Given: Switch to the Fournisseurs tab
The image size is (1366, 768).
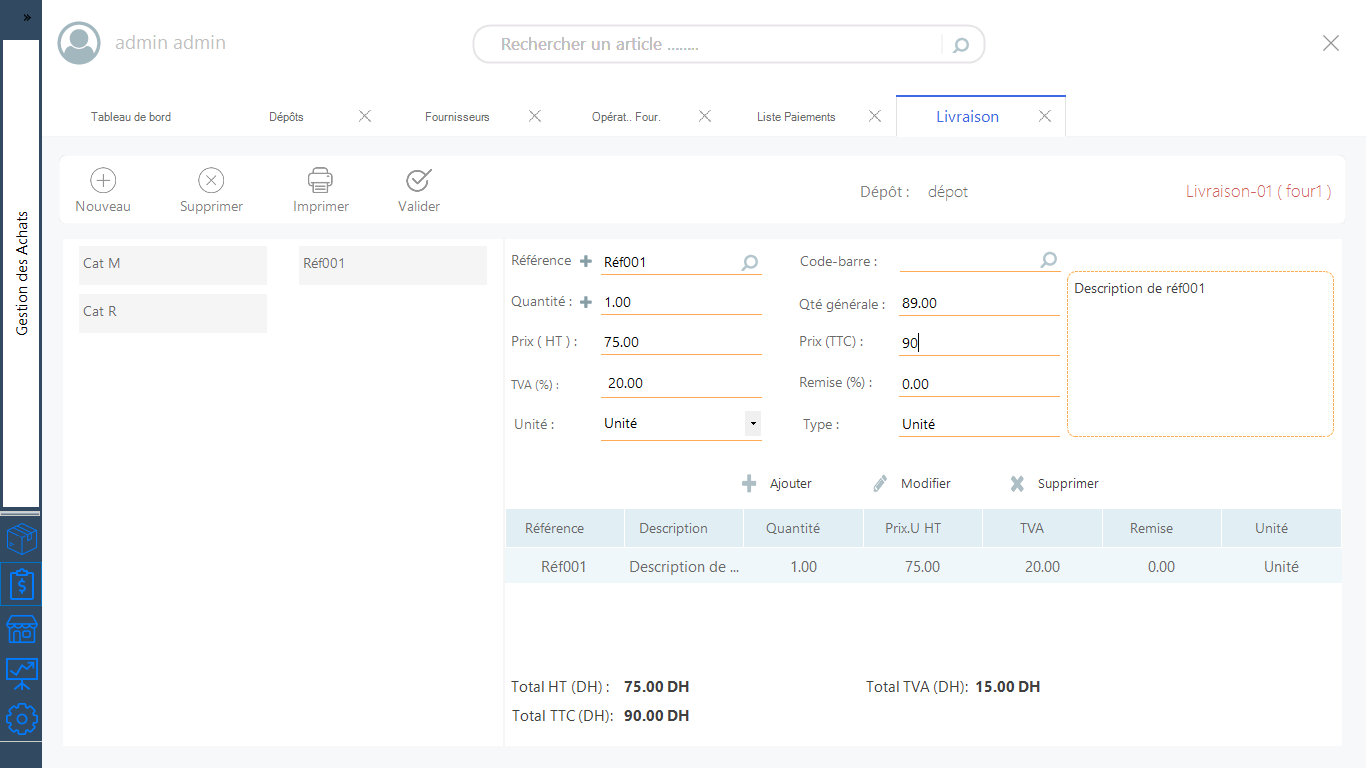Looking at the screenshot, I should click(x=457, y=117).
